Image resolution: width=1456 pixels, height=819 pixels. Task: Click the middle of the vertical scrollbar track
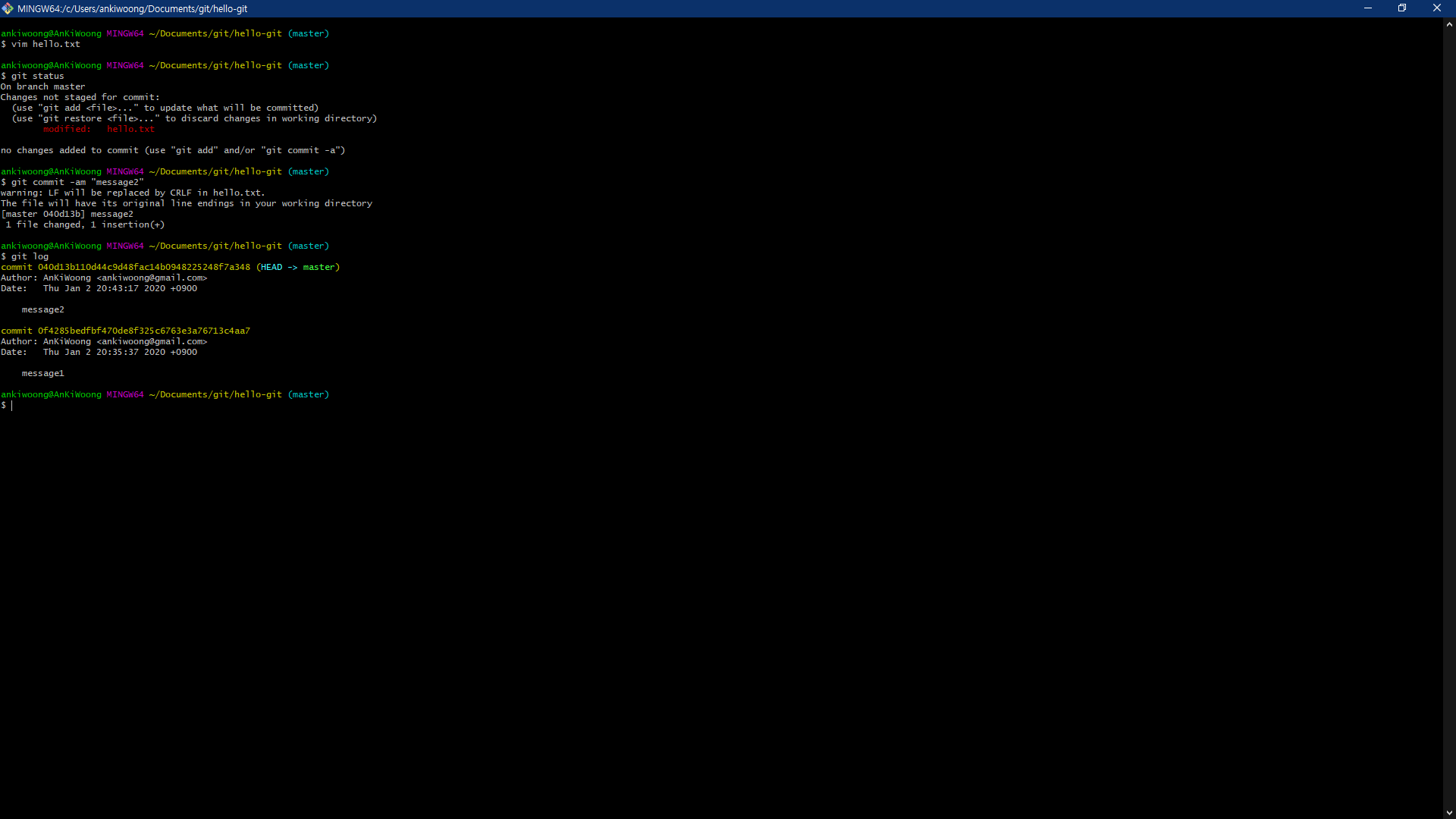click(1449, 419)
